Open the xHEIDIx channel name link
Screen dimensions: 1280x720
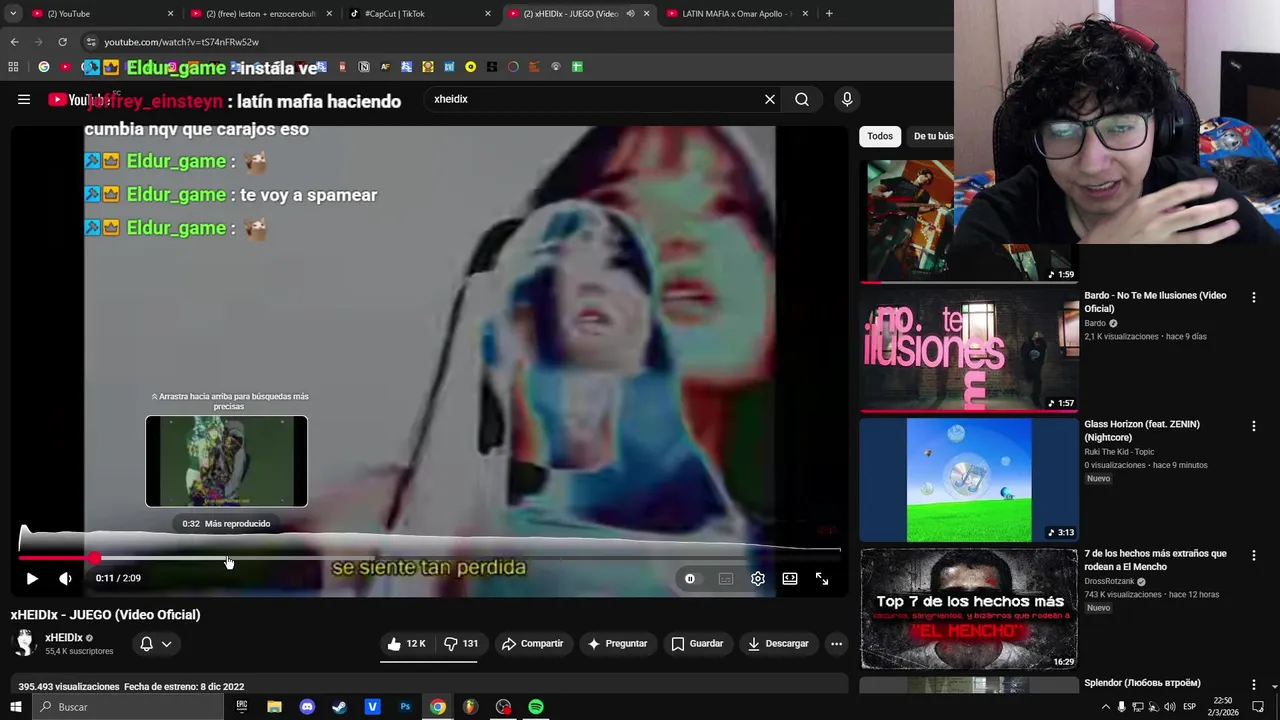tap(64, 638)
